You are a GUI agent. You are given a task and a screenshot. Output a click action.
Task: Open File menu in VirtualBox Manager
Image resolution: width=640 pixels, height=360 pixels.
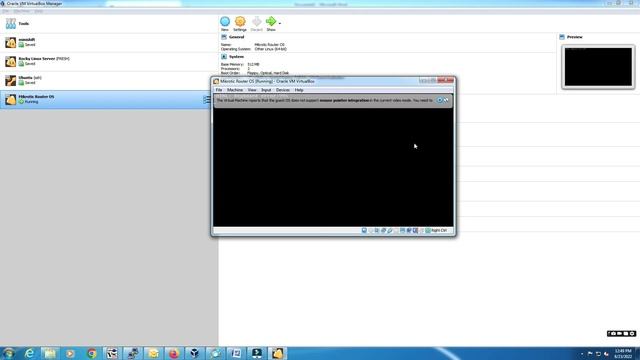[5, 11]
